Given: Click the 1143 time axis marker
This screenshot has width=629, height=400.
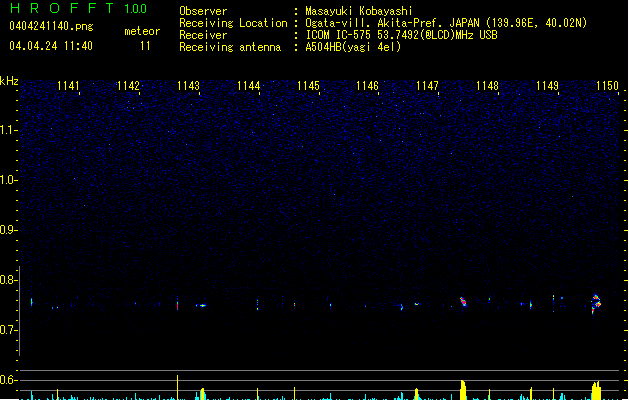Looking at the screenshot, I should (x=188, y=86).
